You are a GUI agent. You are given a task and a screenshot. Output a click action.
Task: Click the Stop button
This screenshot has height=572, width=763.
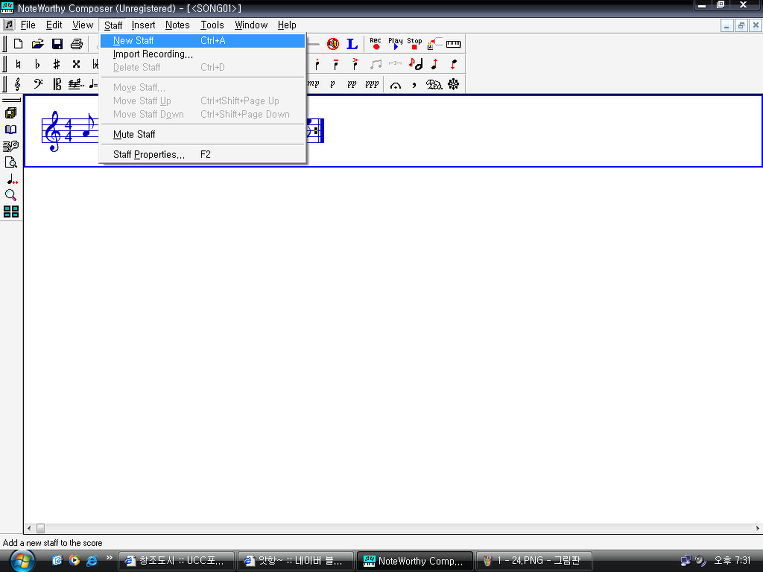[415, 44]
